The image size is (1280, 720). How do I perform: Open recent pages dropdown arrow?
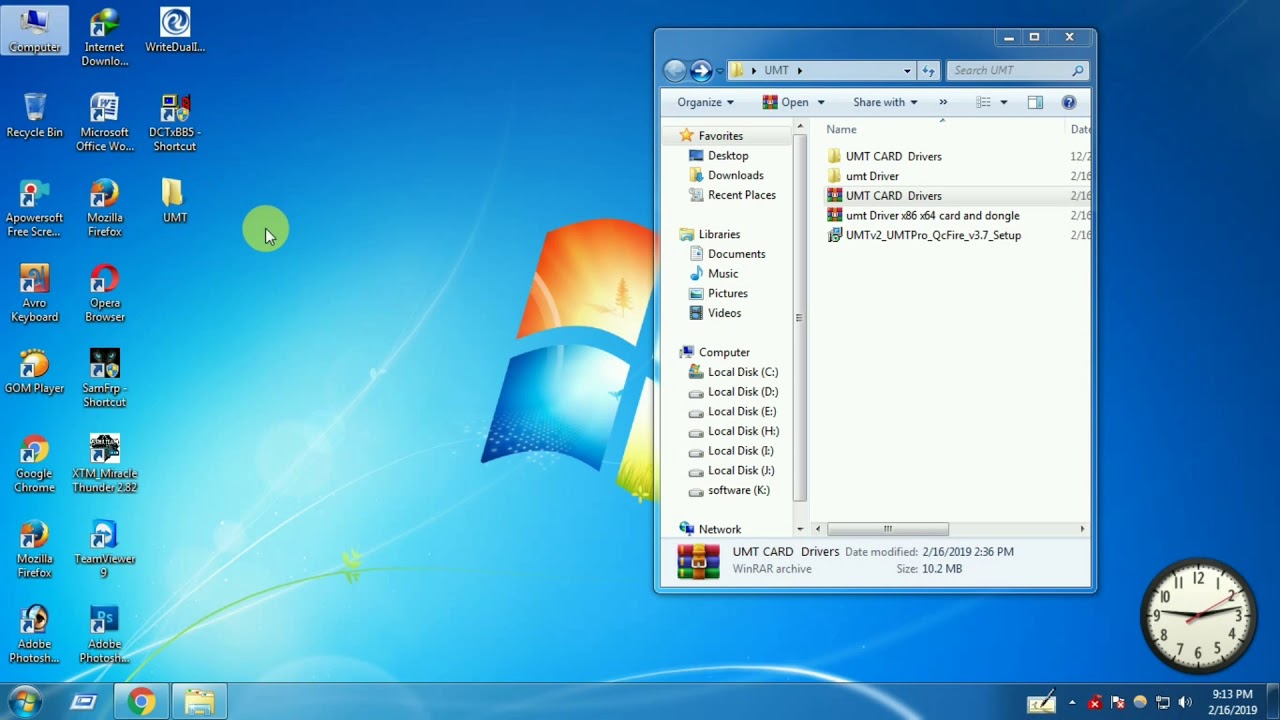click(x=719, y=71)
